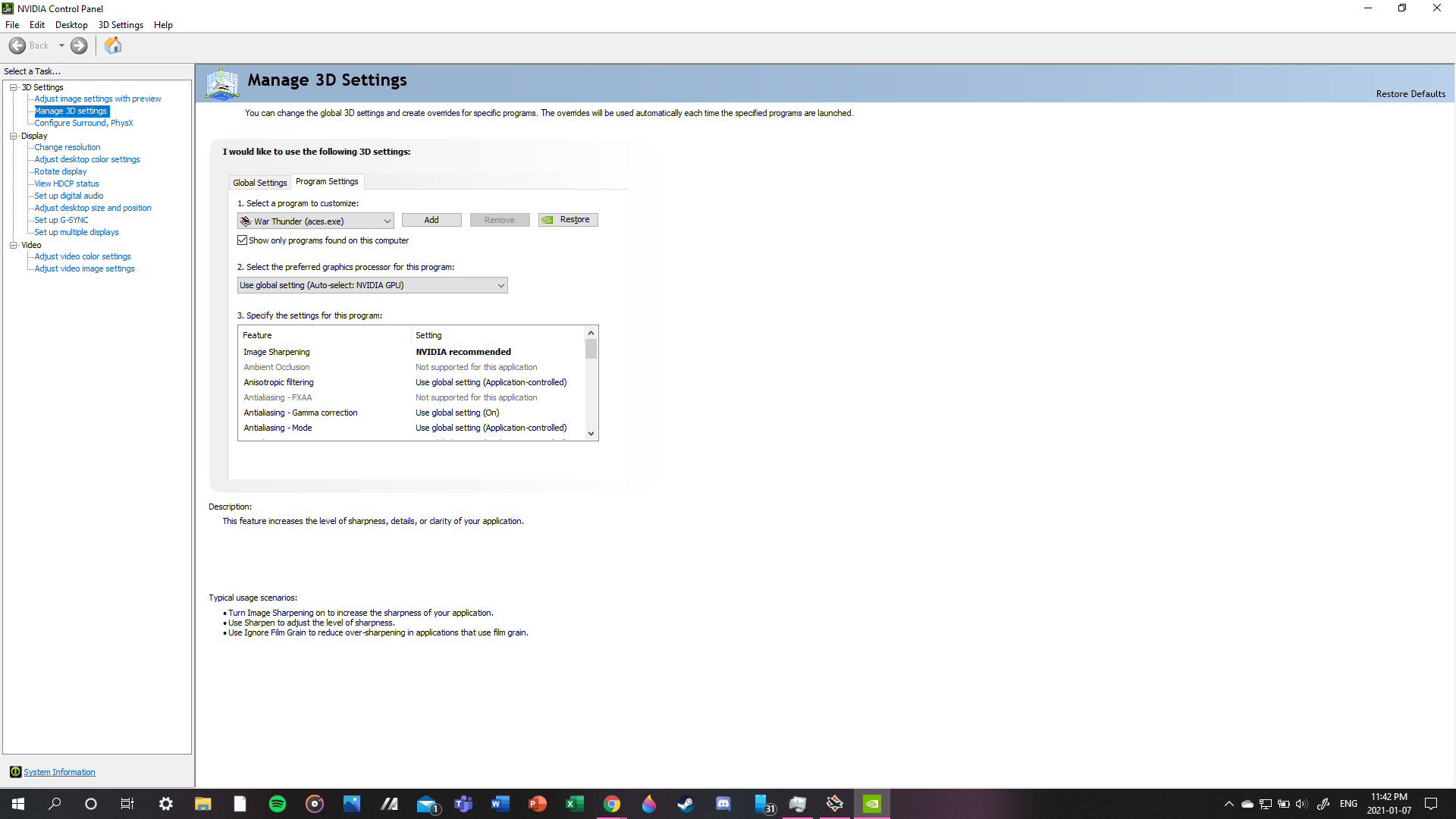Open the File menu
The height and width of the screenshot is (819, 1456).
pyautogui.click(x=12, y=25)
